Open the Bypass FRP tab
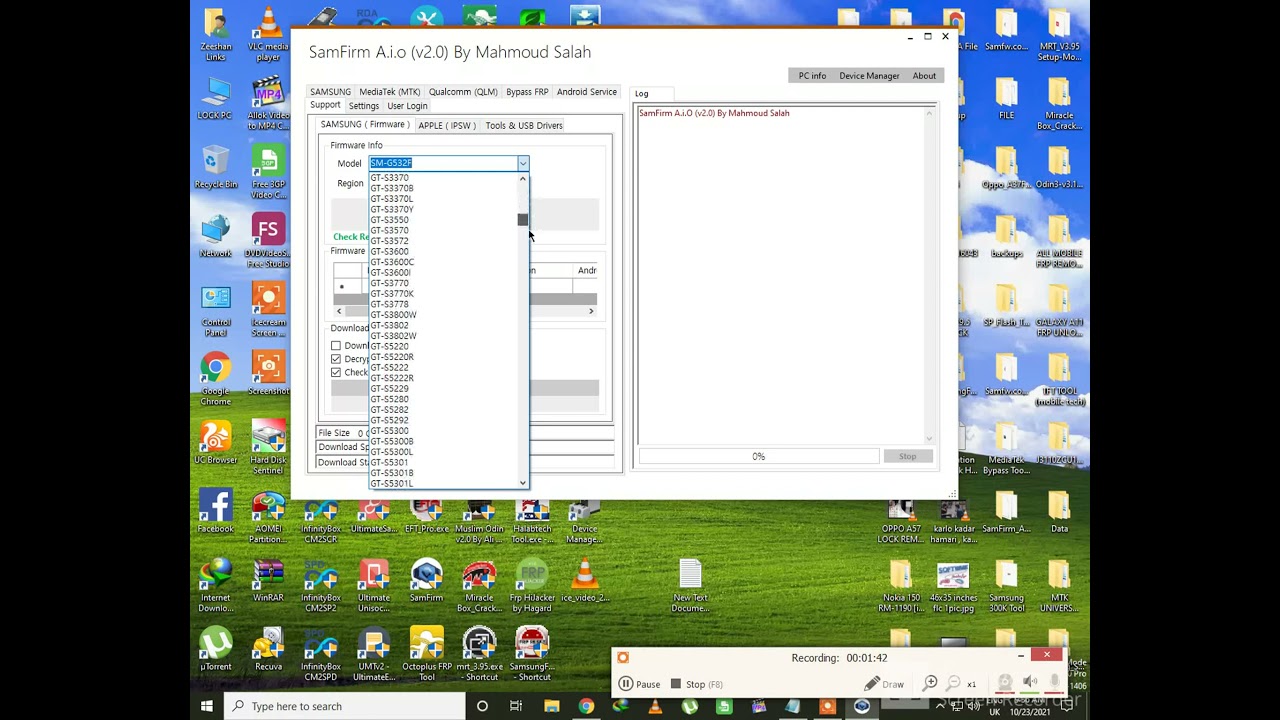Screen dimensions: 1280x720 (x=527, y=92)
